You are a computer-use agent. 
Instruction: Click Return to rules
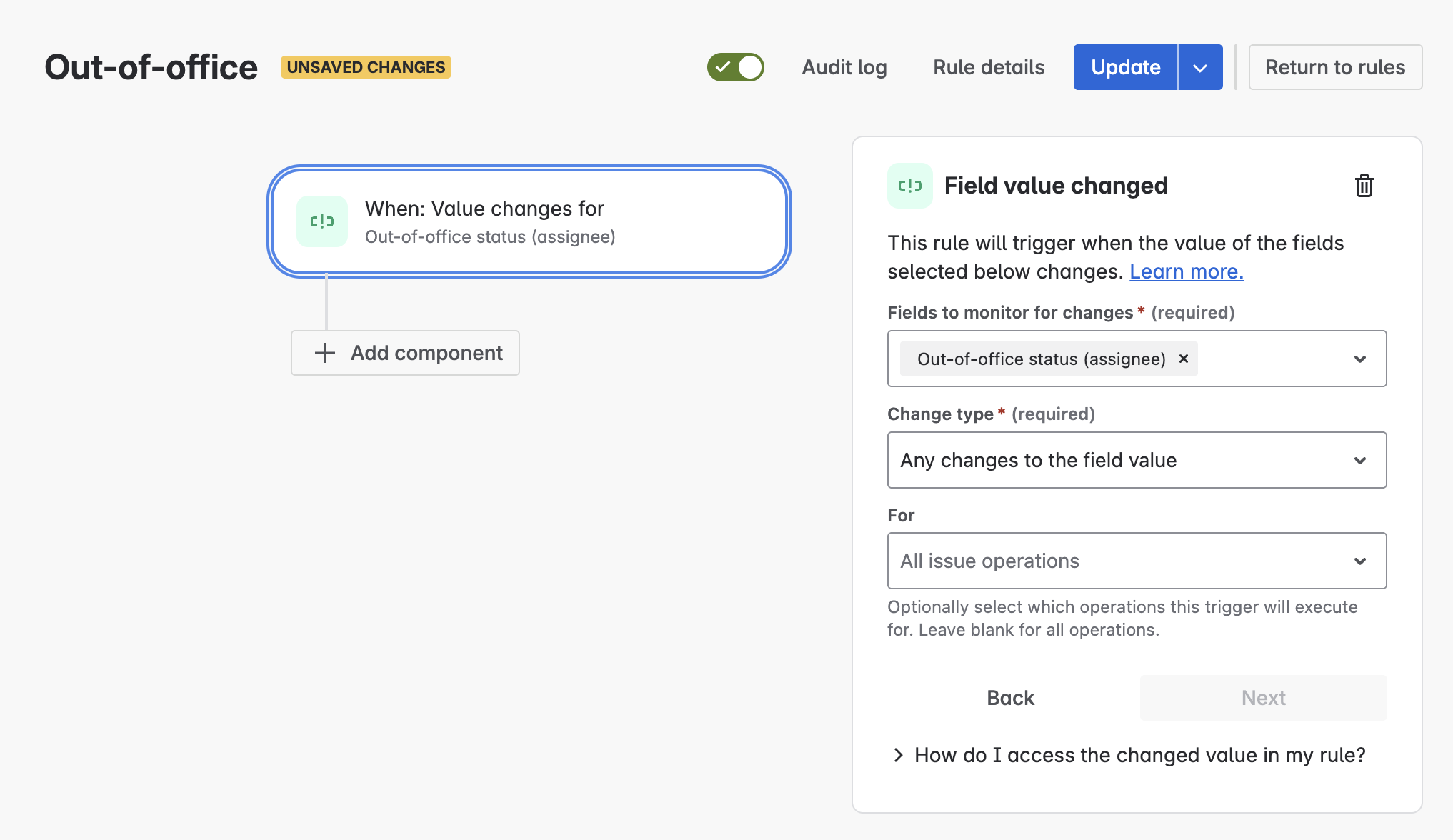click(1334, 67)
